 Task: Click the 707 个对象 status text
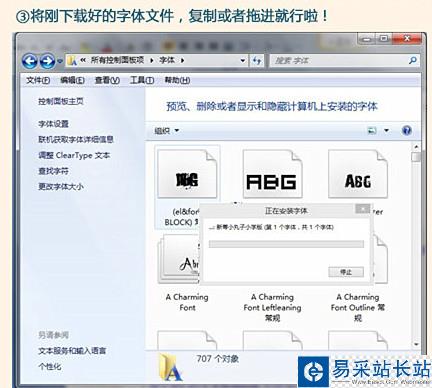coord(217,359)
